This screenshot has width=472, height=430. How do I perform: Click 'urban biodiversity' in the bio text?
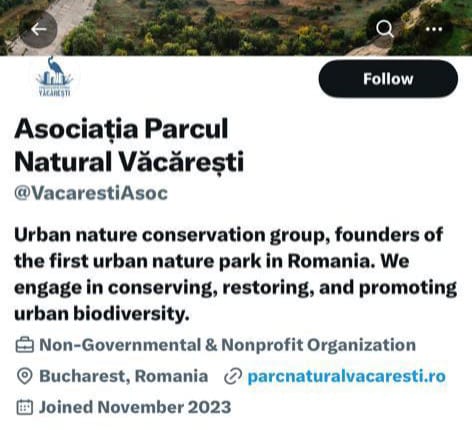pos(102,314)
